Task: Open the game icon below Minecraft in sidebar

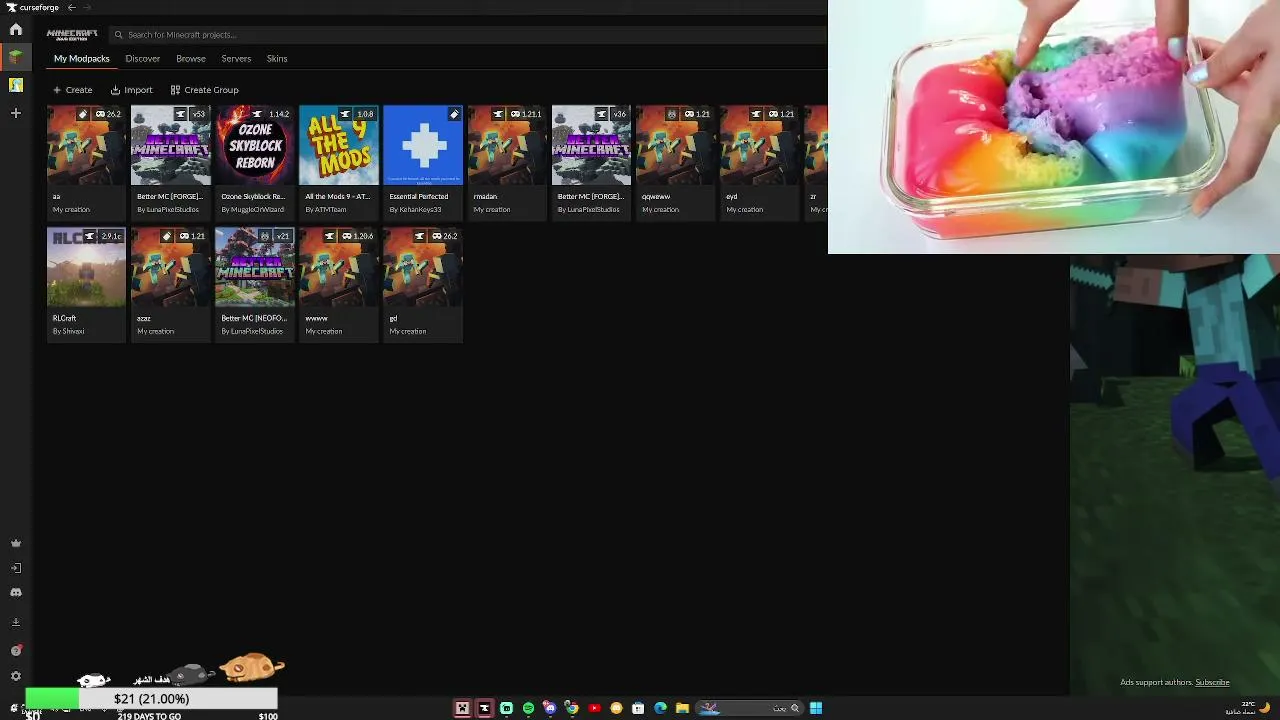Action: (x=16, y=85)
